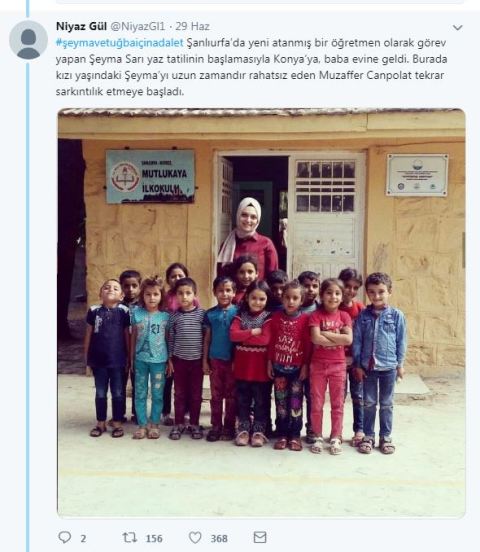Click the Mutlukaya İlkokulu sign in photo
Image resolution: width=480 pixels, height=552 pixels.
(150, 177)
